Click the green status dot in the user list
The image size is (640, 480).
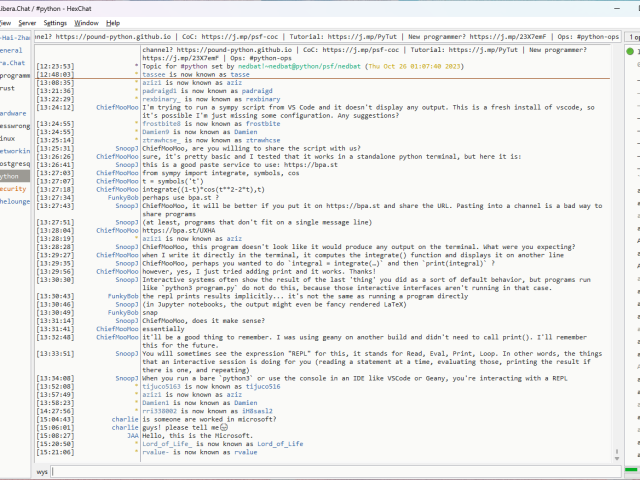[x=630, y=50]
